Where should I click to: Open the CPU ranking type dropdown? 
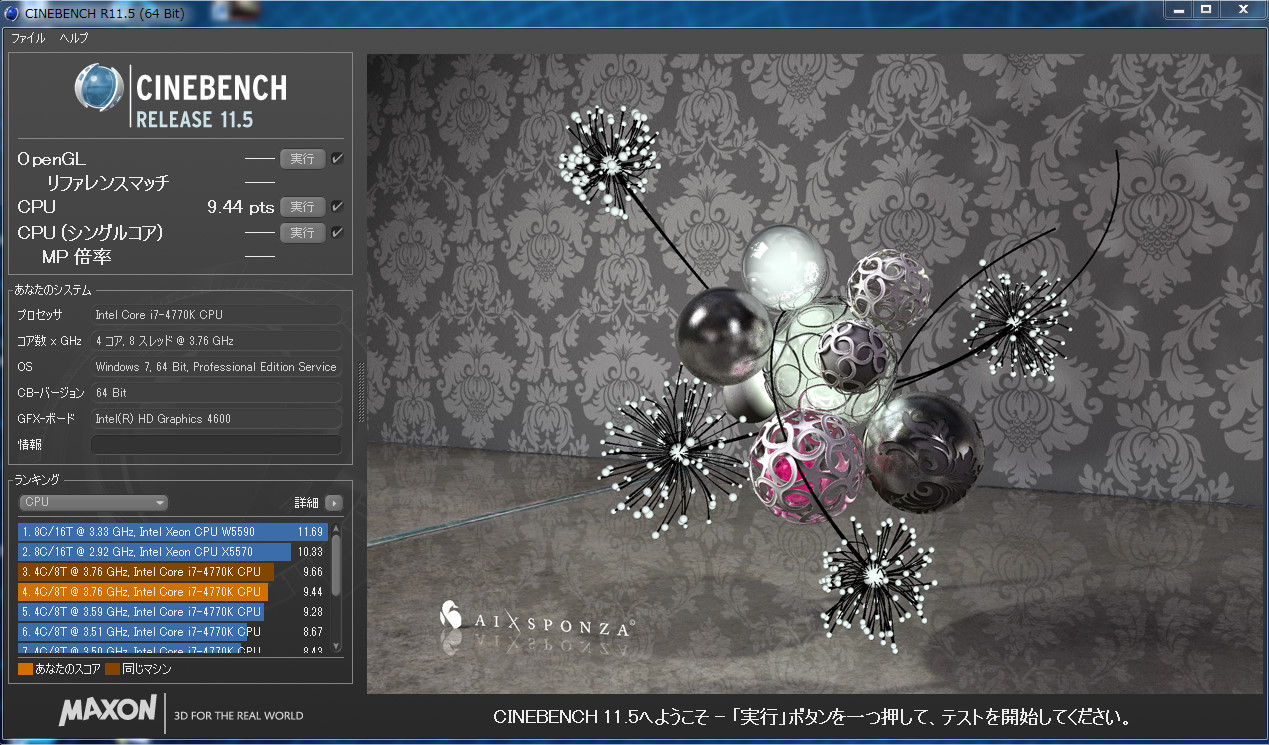[93, 502]
